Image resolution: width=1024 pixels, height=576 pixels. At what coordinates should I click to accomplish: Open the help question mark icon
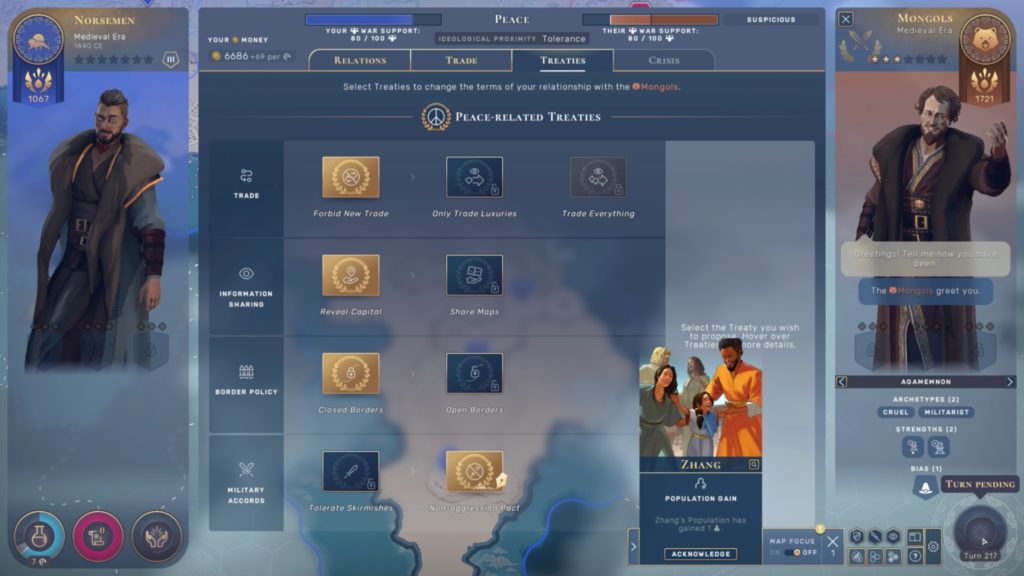pos(915,556)
